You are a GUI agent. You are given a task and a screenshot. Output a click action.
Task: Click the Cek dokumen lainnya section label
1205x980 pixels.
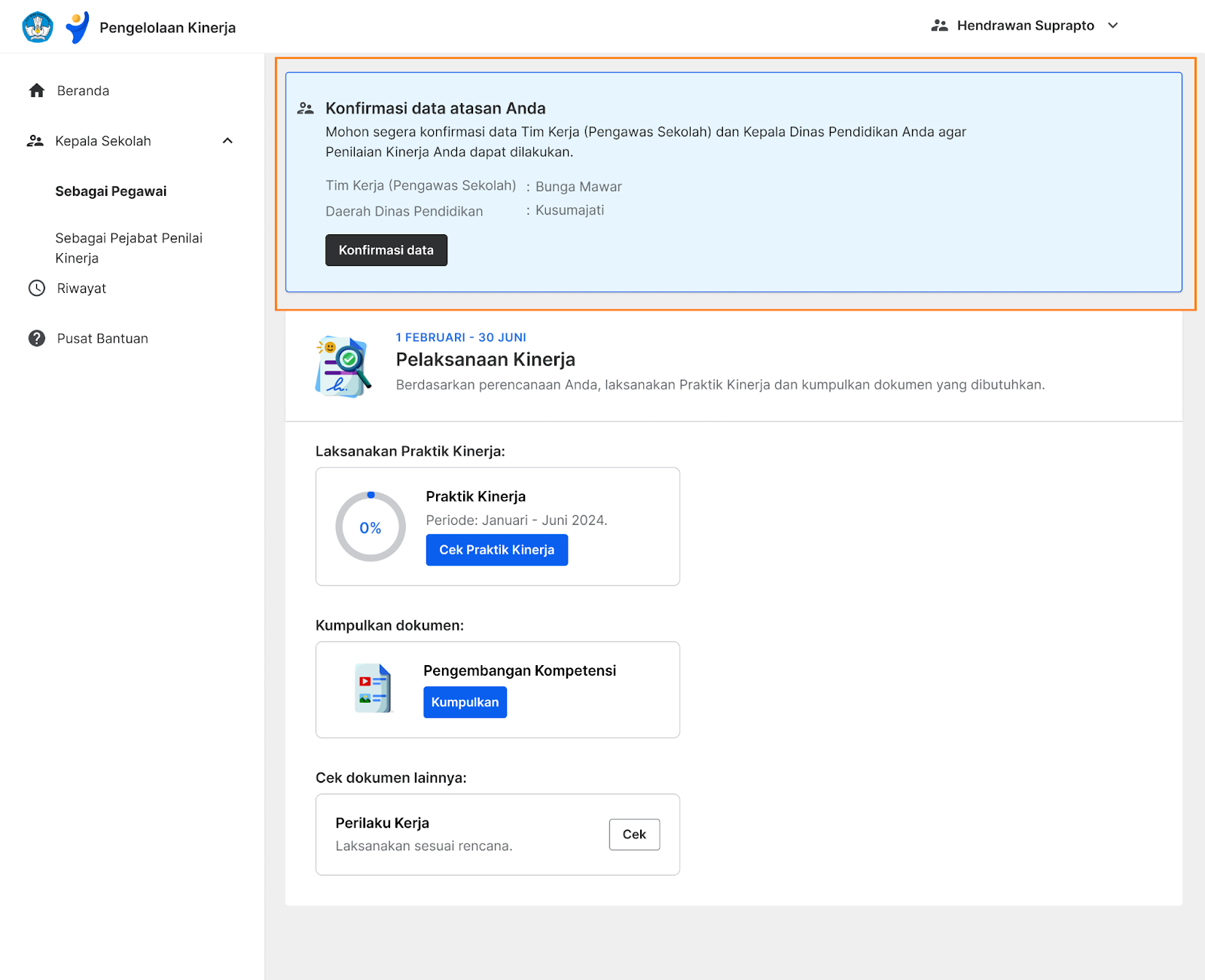click(391, 777)
